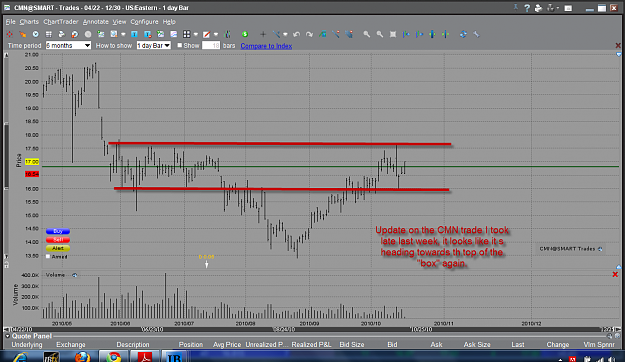The image size is (625, 362).
Task: Open the Help menu
Action: tap(169, 22)
